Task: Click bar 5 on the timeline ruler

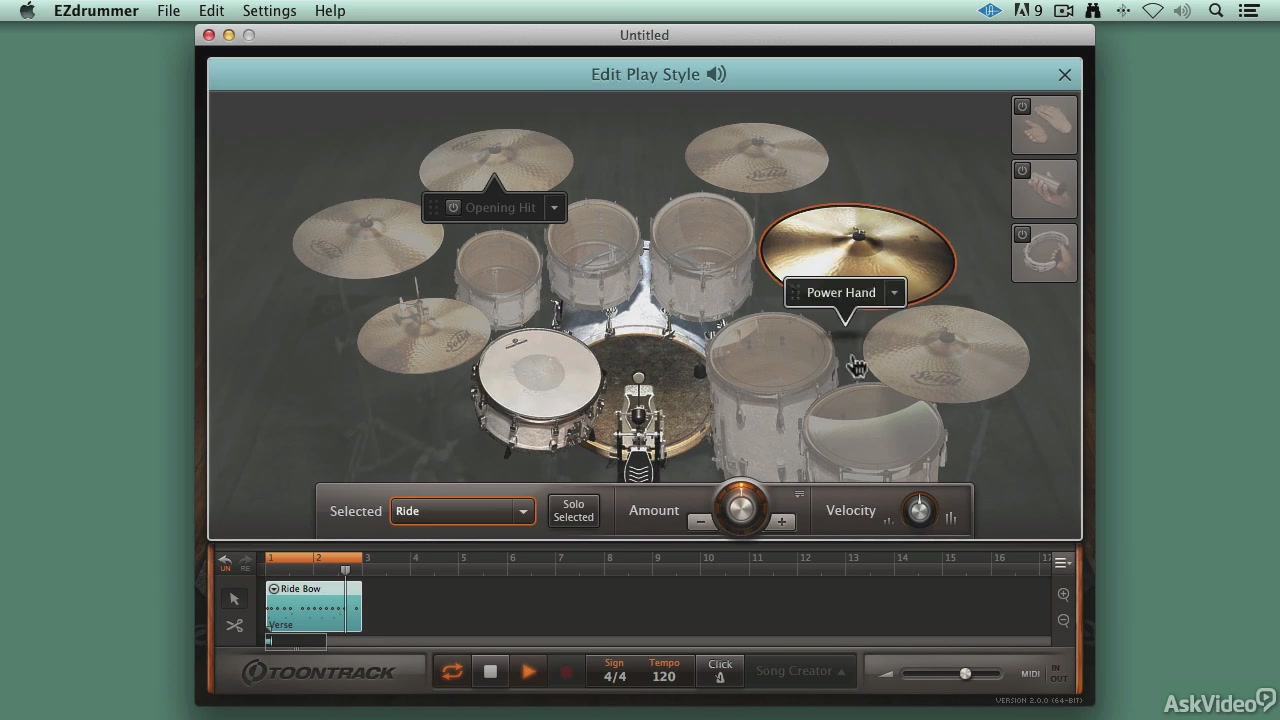Action: 463,558
